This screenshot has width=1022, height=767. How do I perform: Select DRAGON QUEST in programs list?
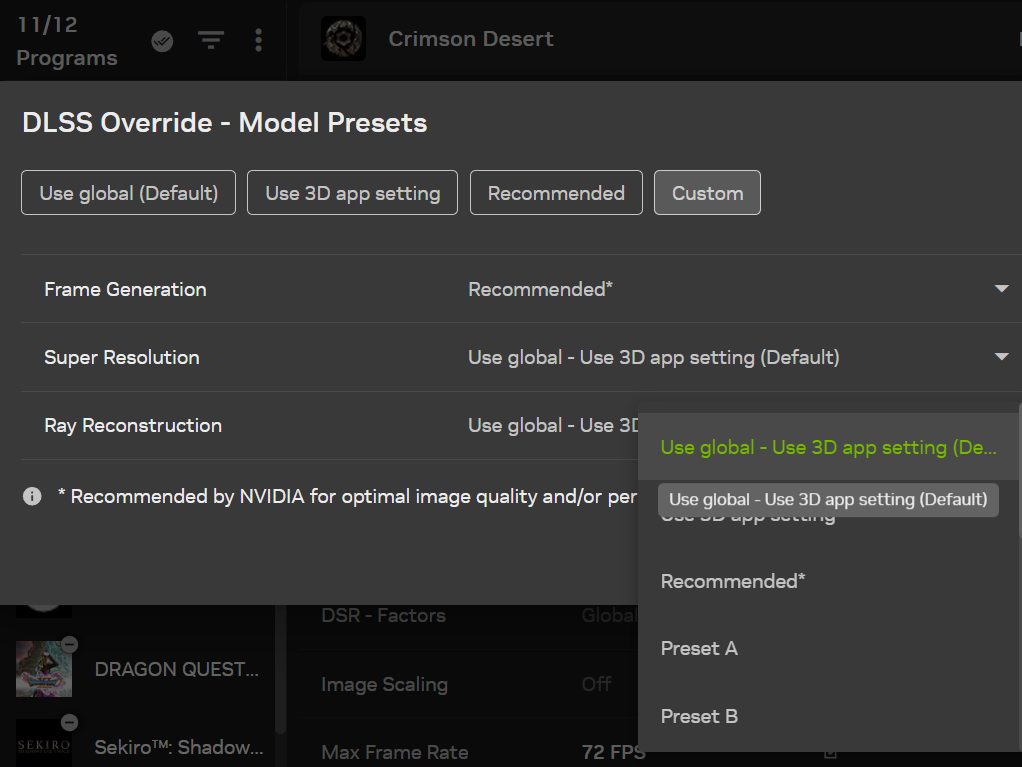coord(177,669)
